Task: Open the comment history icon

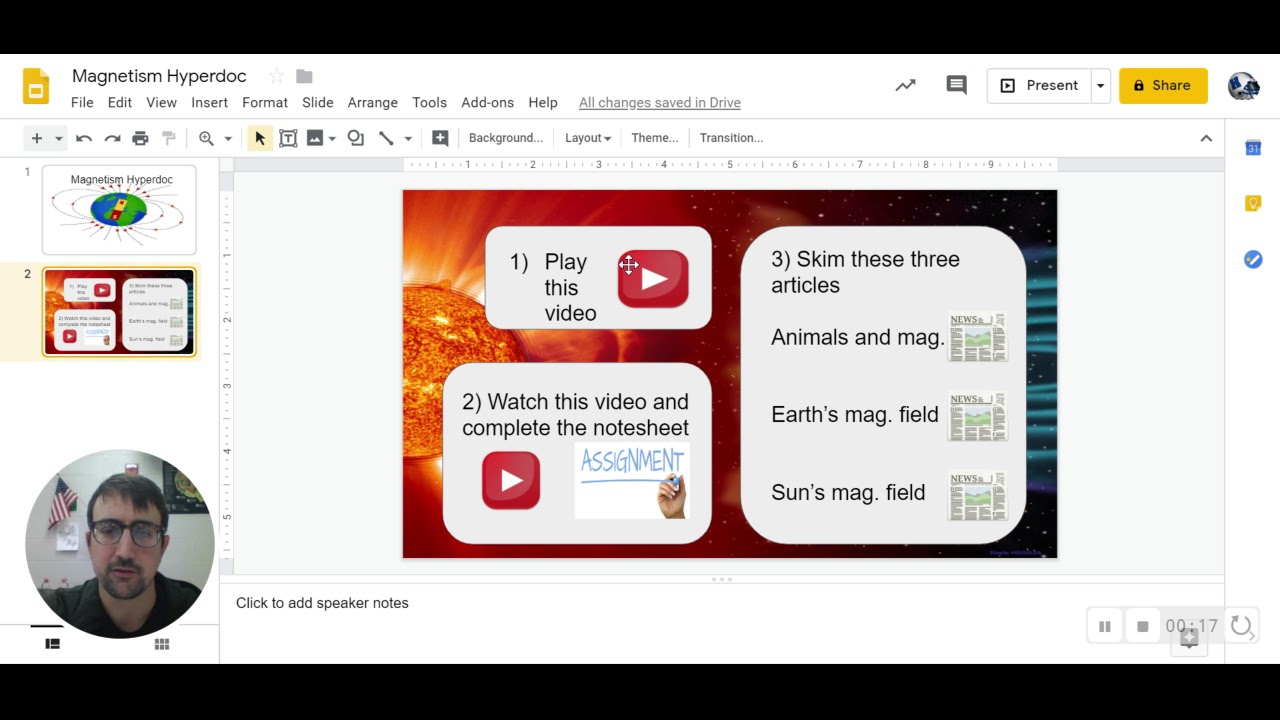Action: (x=956, y=86)
